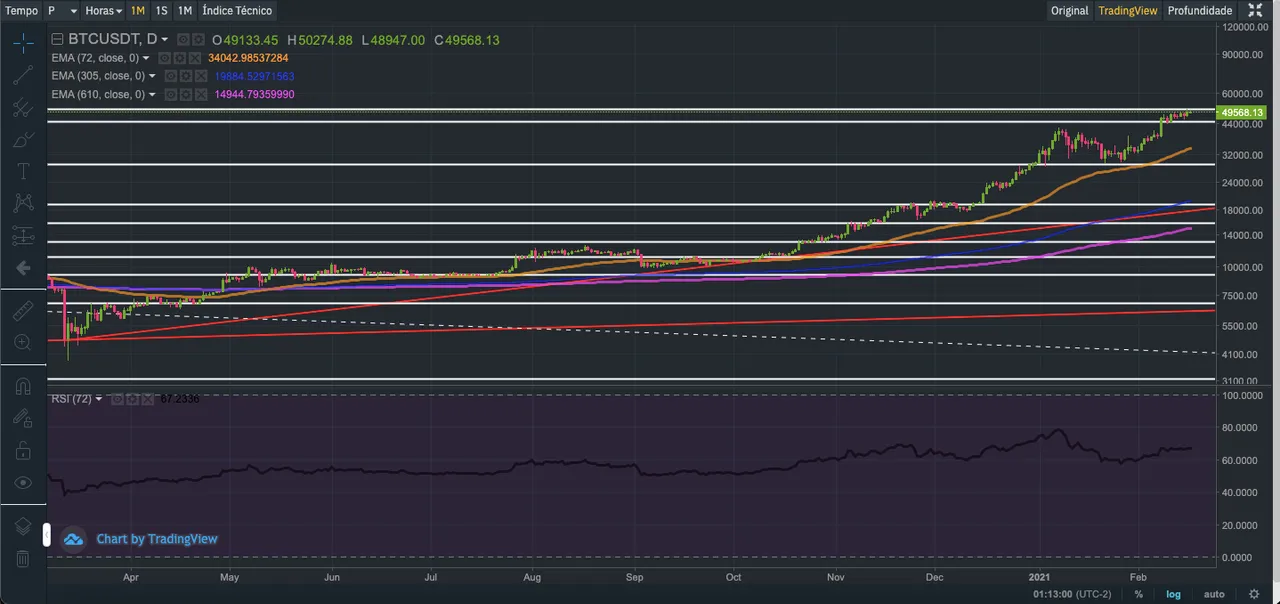Expand the EMA (305, close, 0) dropdown arrow
1280x604 pixels.
tap(152, 76)
